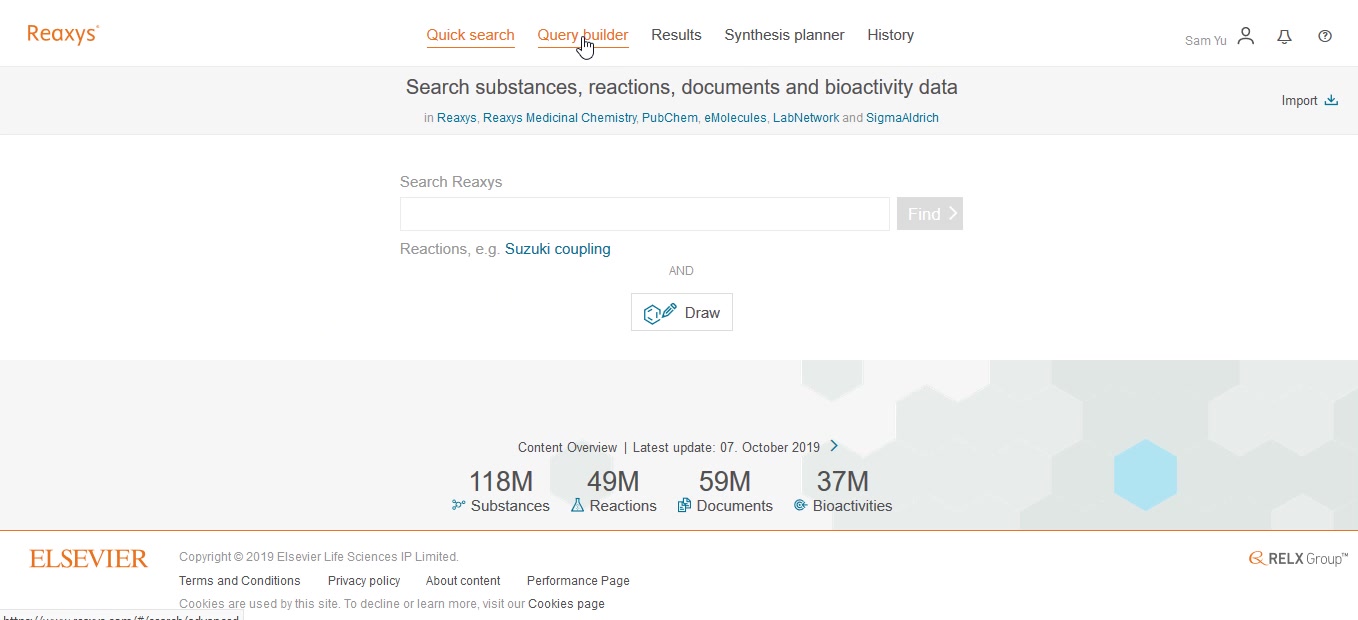Click into the Search Reaxys input field
Image resolution: width=1358 pixels, height=620 pixels.
(644, 214)
